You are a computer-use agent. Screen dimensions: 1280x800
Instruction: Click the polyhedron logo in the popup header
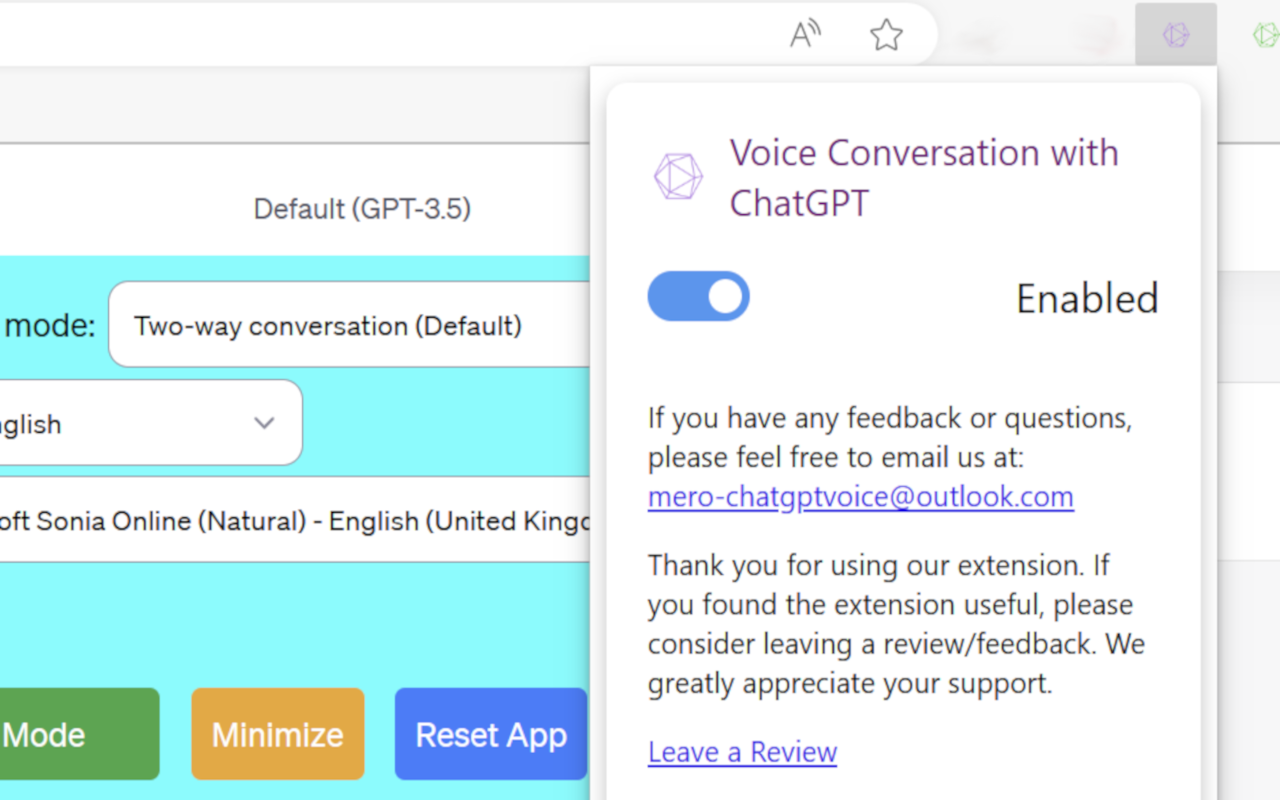[678, 177]
